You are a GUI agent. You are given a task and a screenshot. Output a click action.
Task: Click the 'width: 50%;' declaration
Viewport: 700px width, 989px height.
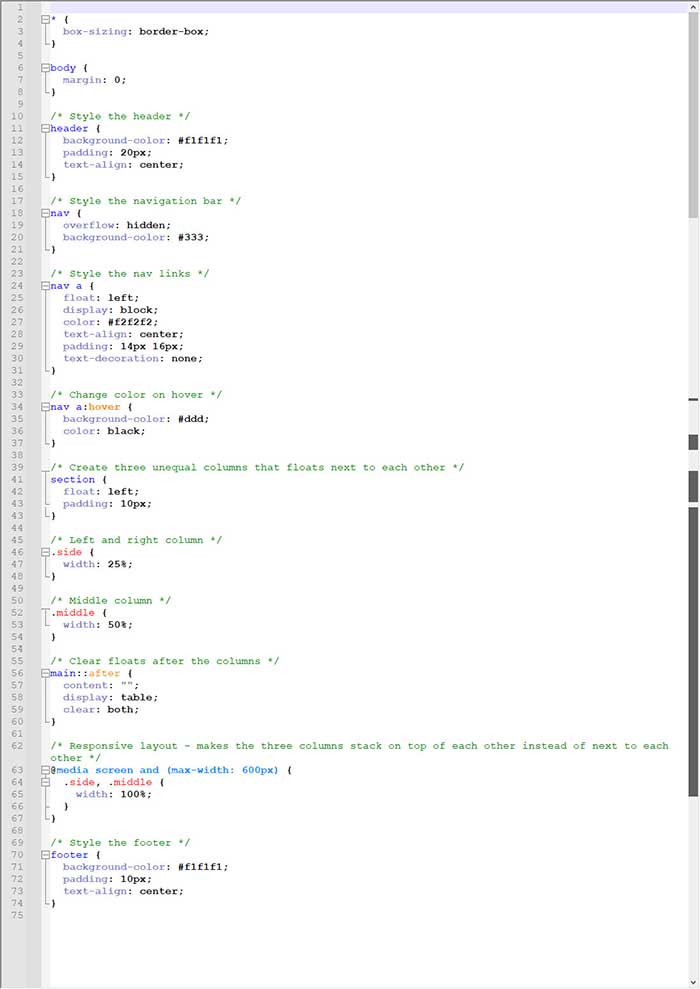point(98,625)
